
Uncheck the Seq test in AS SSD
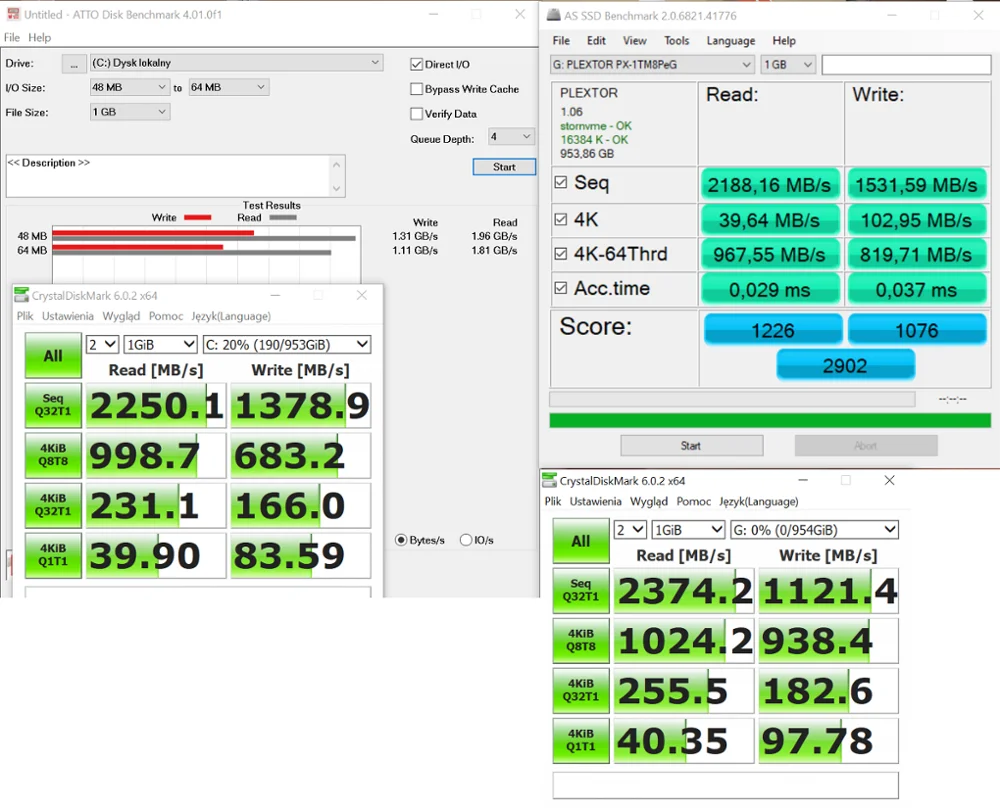(x=561, y=182)
